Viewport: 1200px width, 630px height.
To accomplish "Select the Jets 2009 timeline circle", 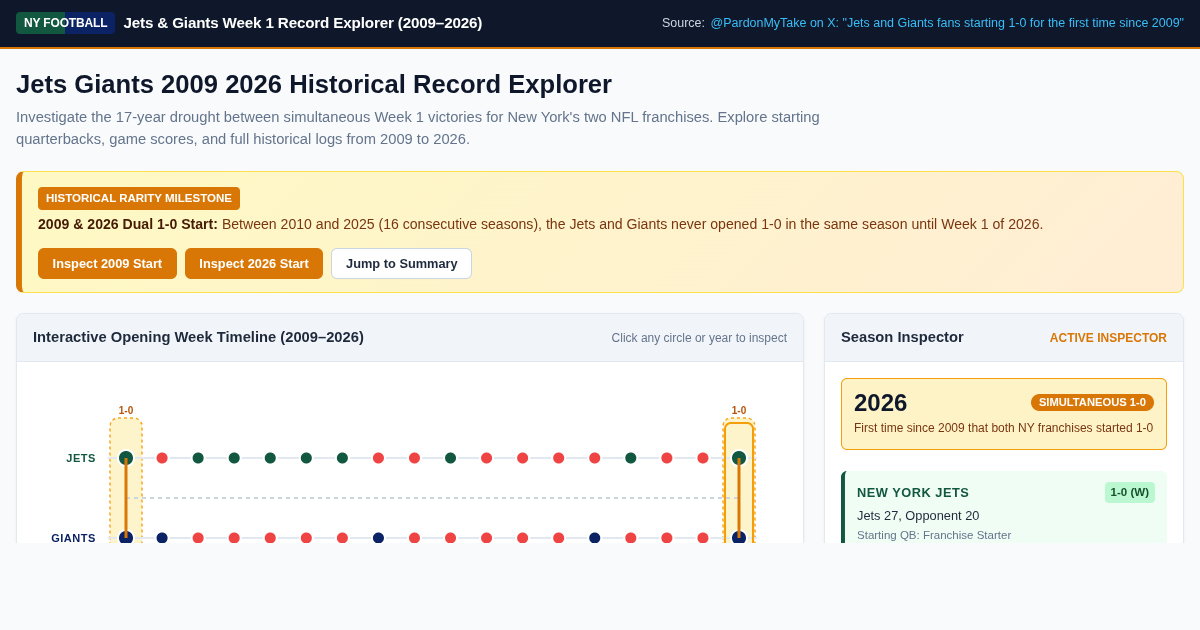I will [x=126, y=458].
